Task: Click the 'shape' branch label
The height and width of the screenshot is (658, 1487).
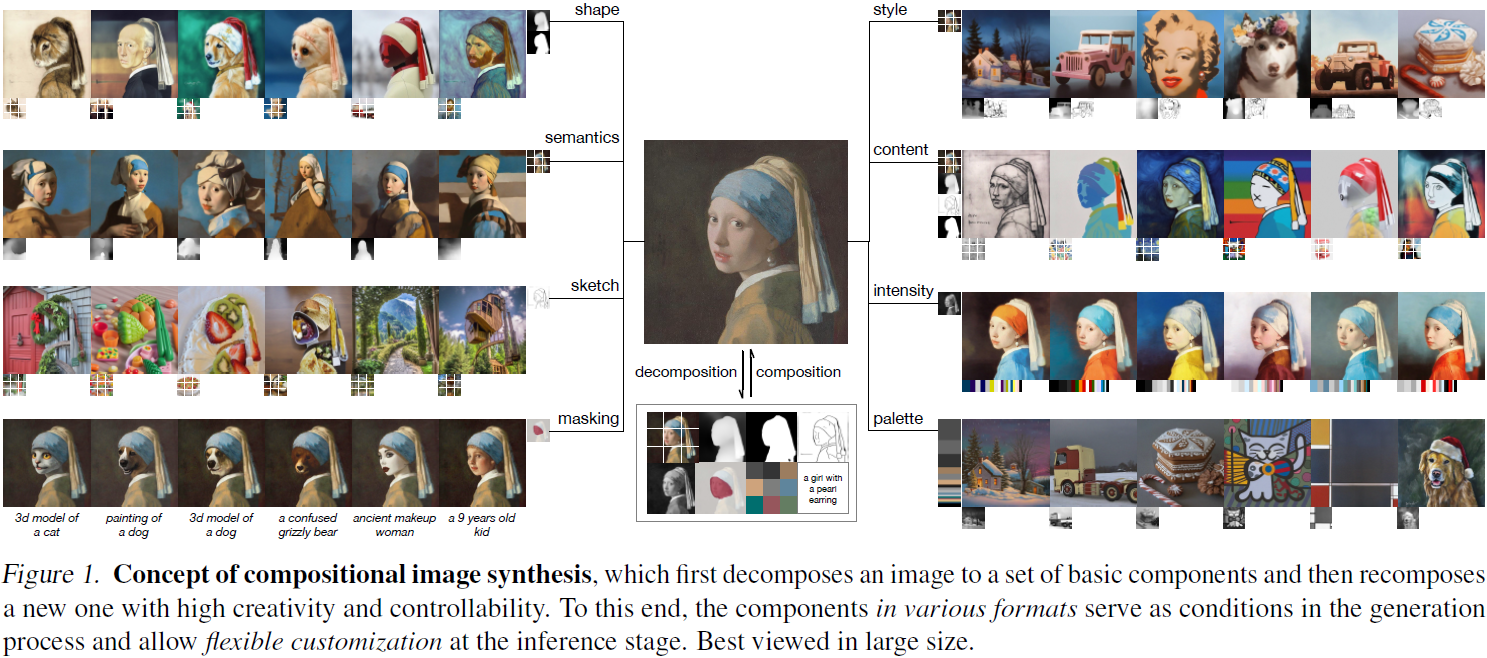Action: click(597, 10)
